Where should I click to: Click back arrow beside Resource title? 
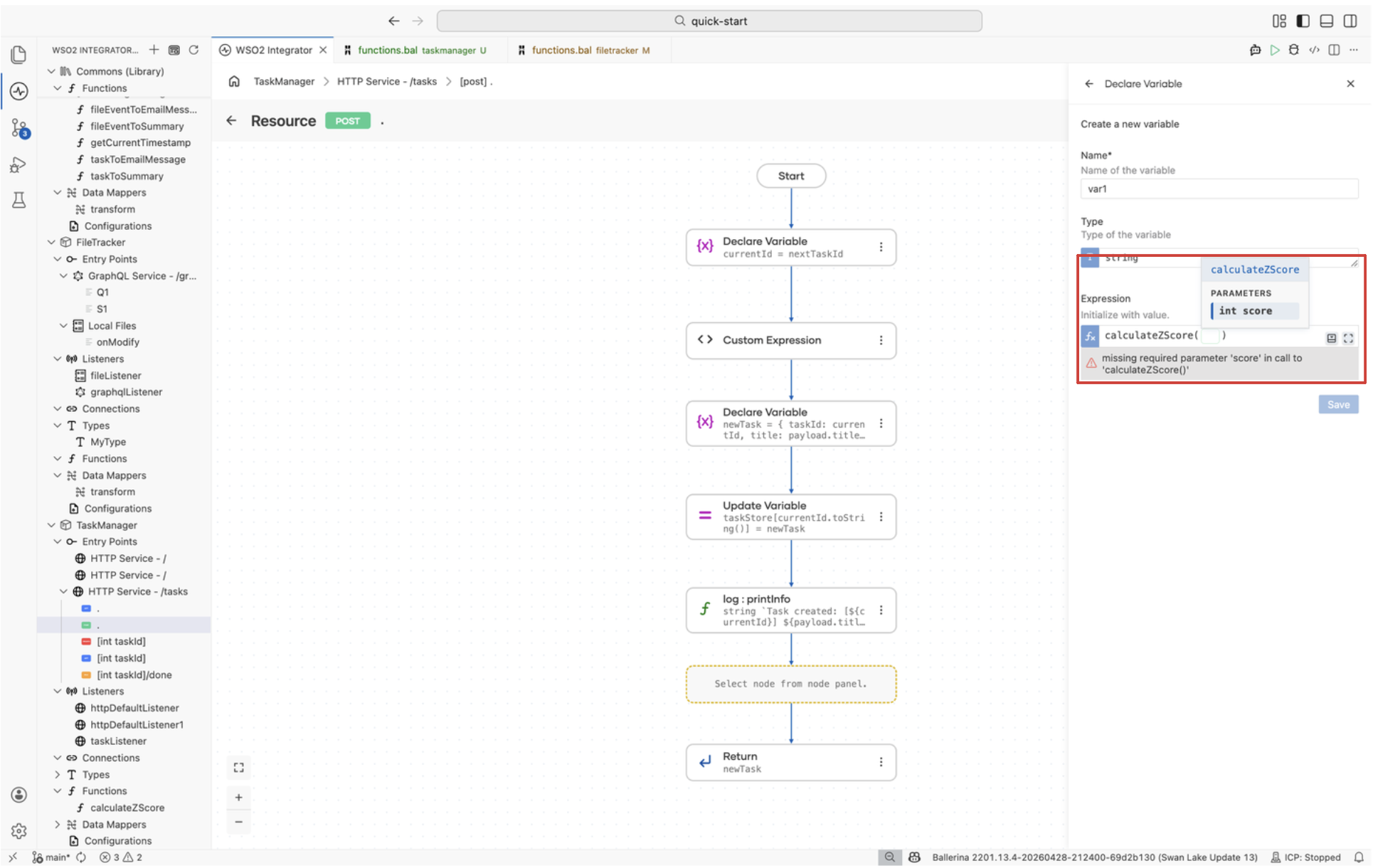(x=231, y=121)
